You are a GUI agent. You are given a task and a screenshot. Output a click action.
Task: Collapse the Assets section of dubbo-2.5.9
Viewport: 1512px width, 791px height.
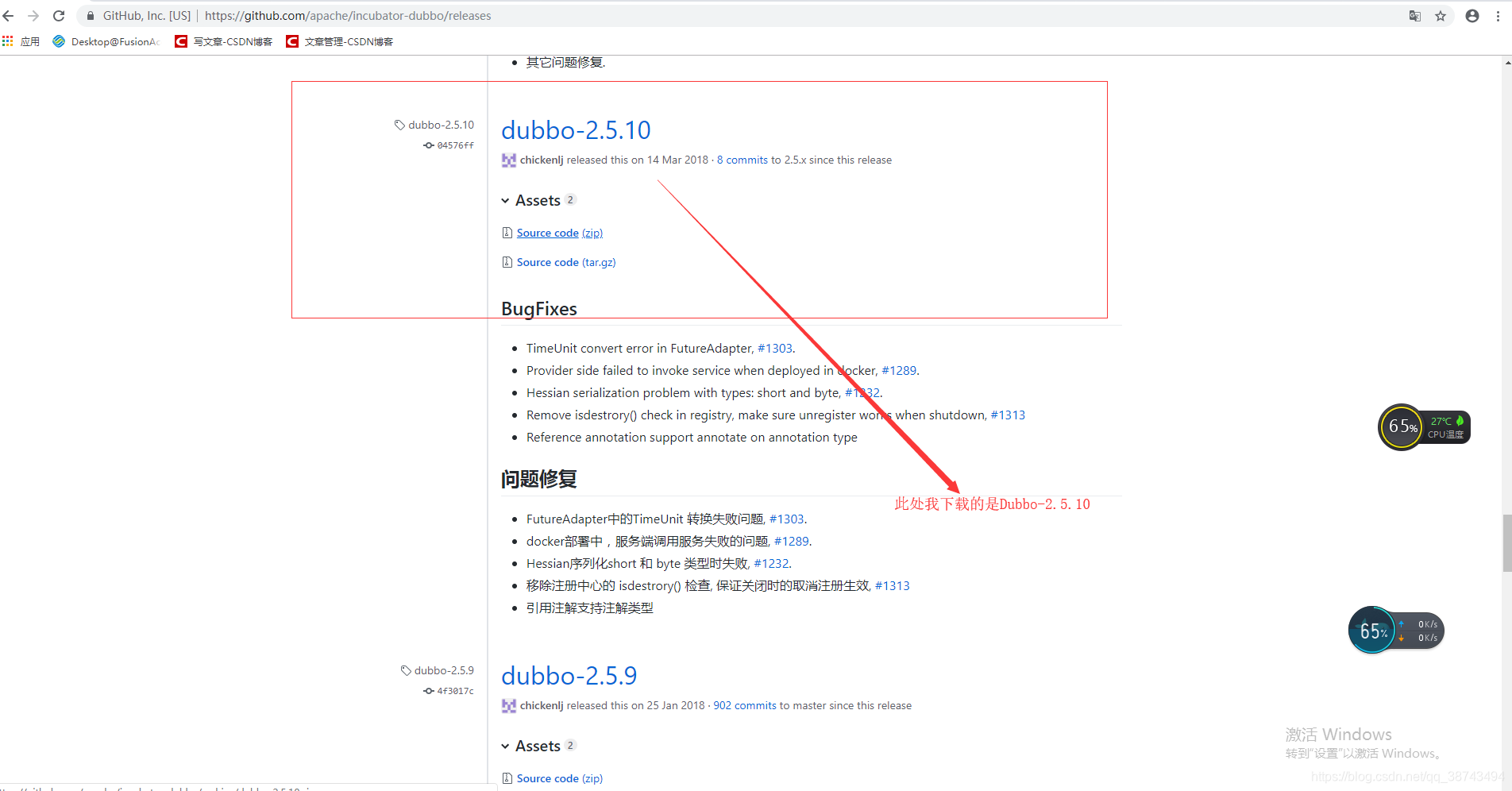pos(538,746)
